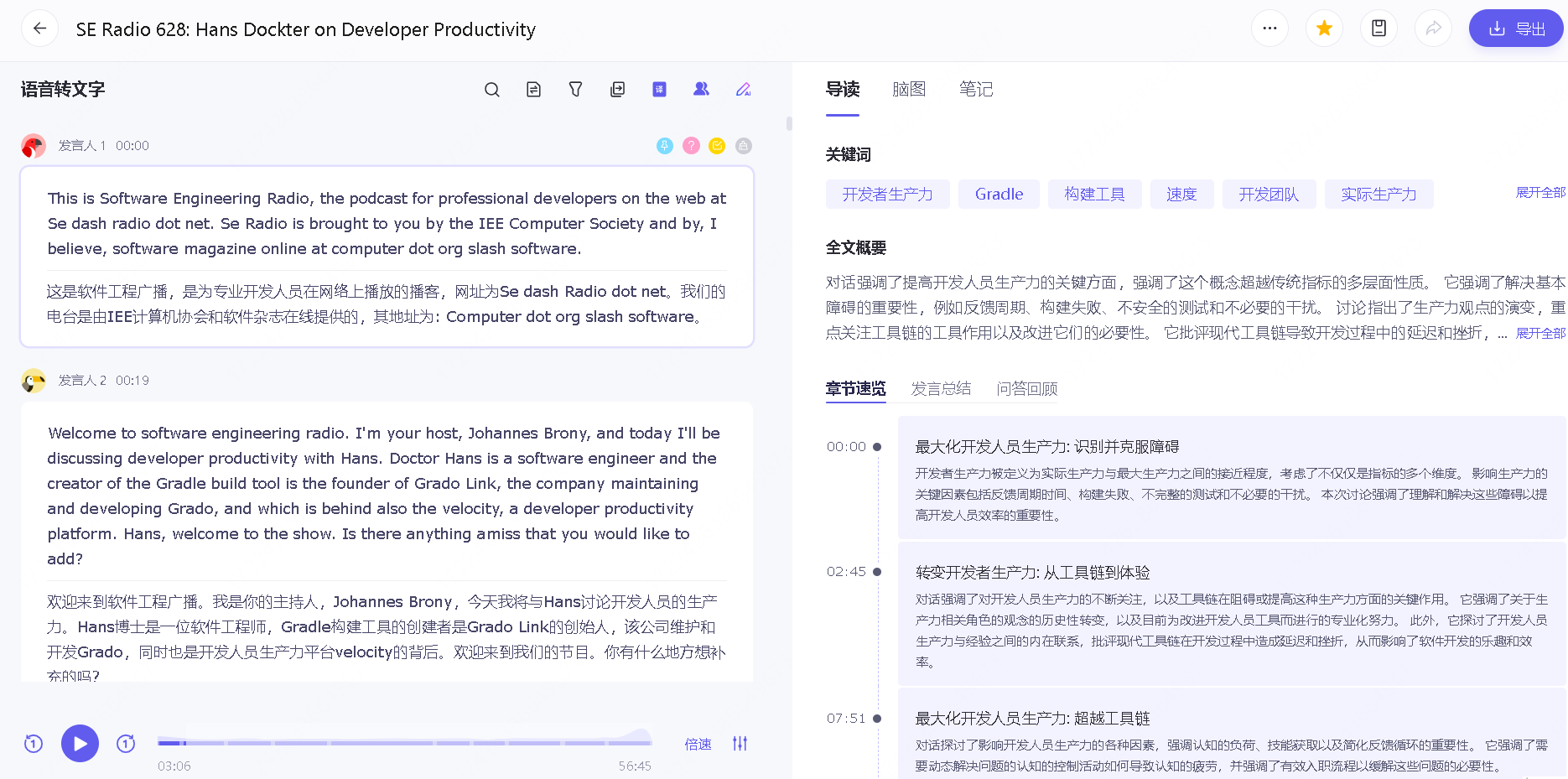Click the audio progress bar
This screenshot has width=1568, height=779.
click(x=404, y=743)
